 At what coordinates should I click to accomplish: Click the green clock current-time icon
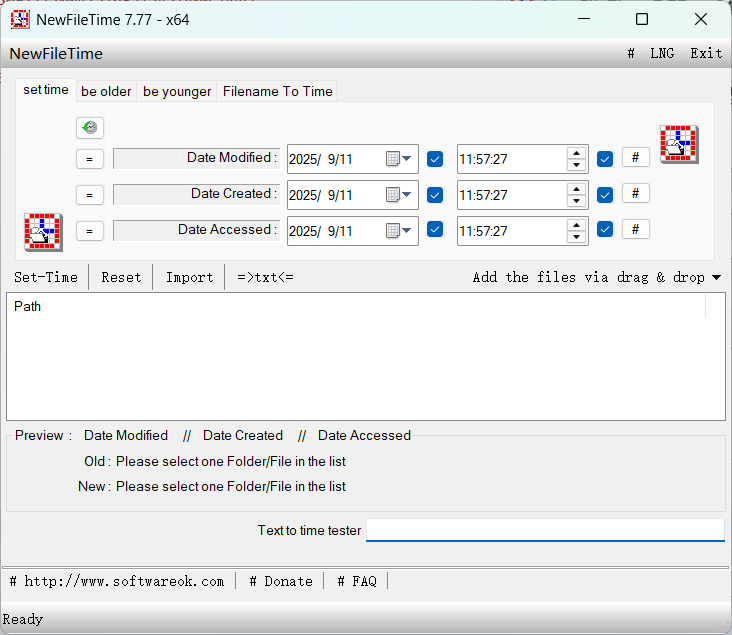[x=90, y=128]
